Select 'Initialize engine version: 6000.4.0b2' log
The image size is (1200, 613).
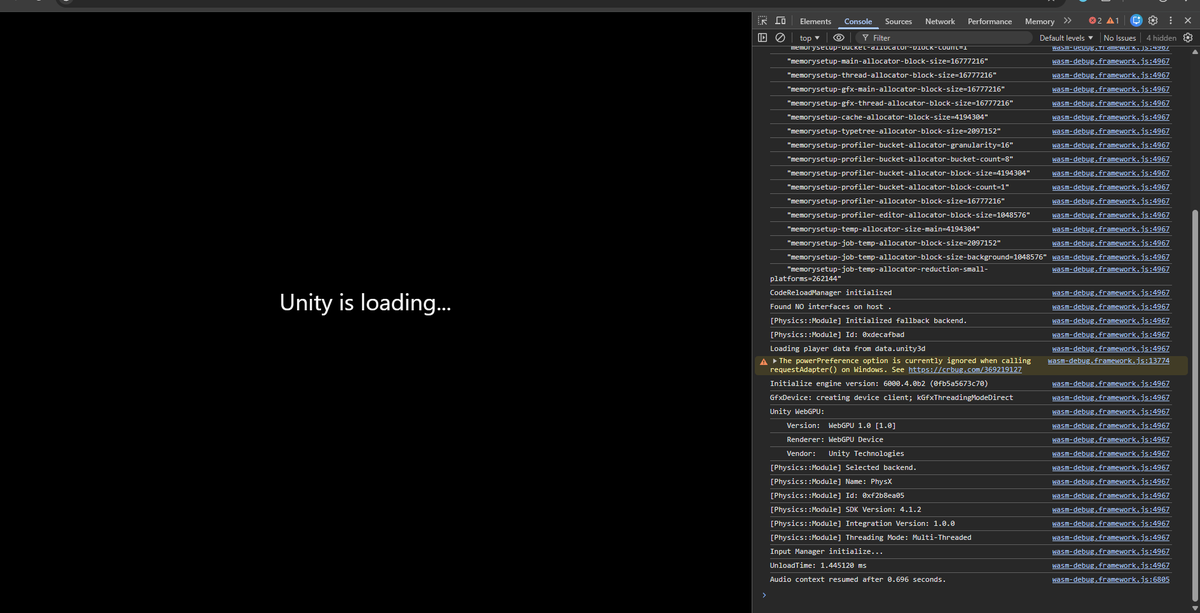tap(879, 383)
